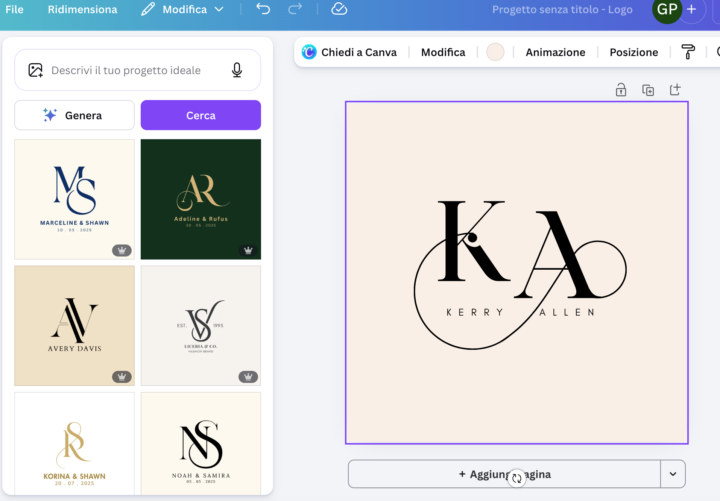
Task: Select the Adeline & Rufus AR template
Action: [x=201, y=199]
